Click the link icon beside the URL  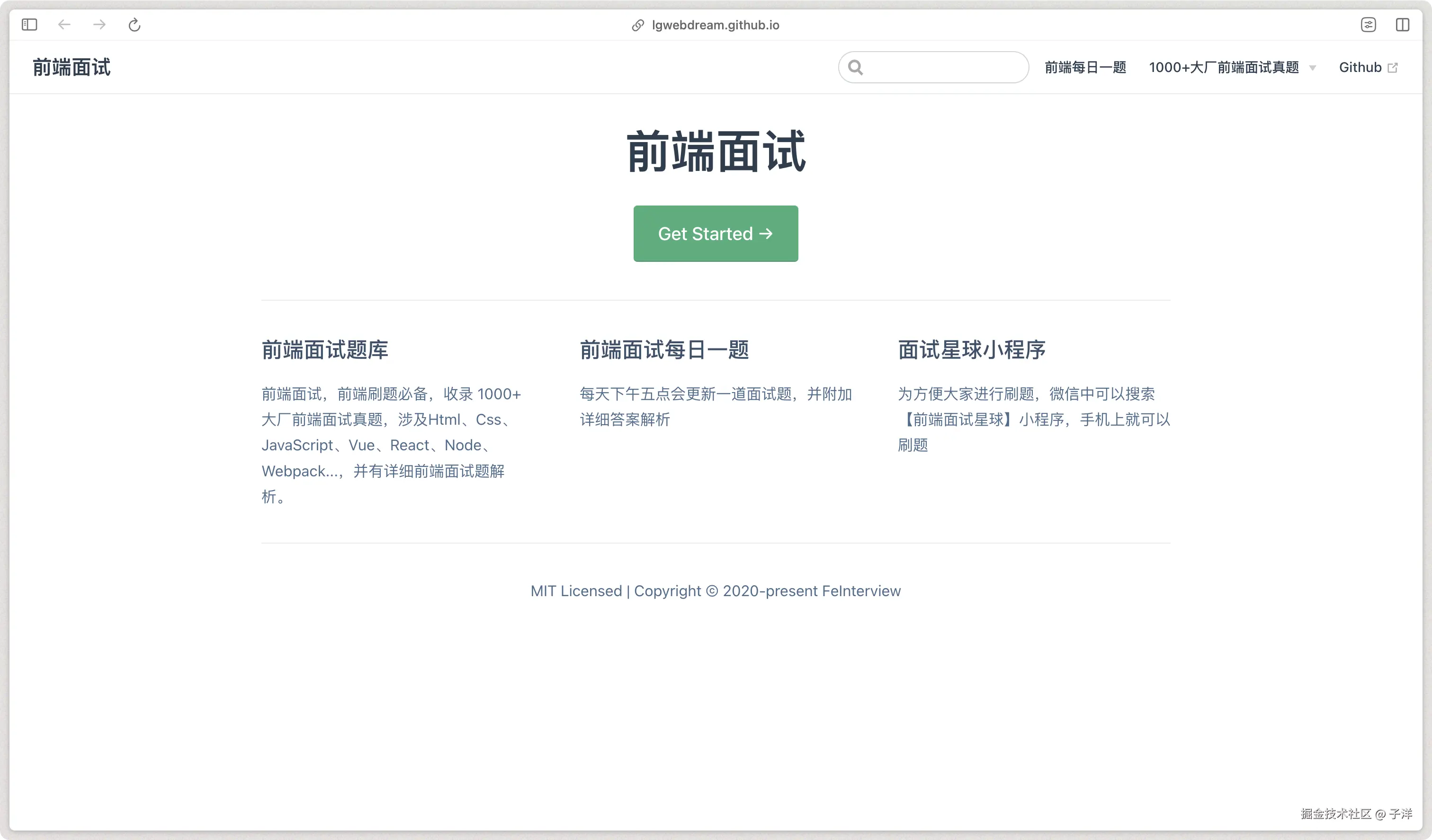pos(637,25)
